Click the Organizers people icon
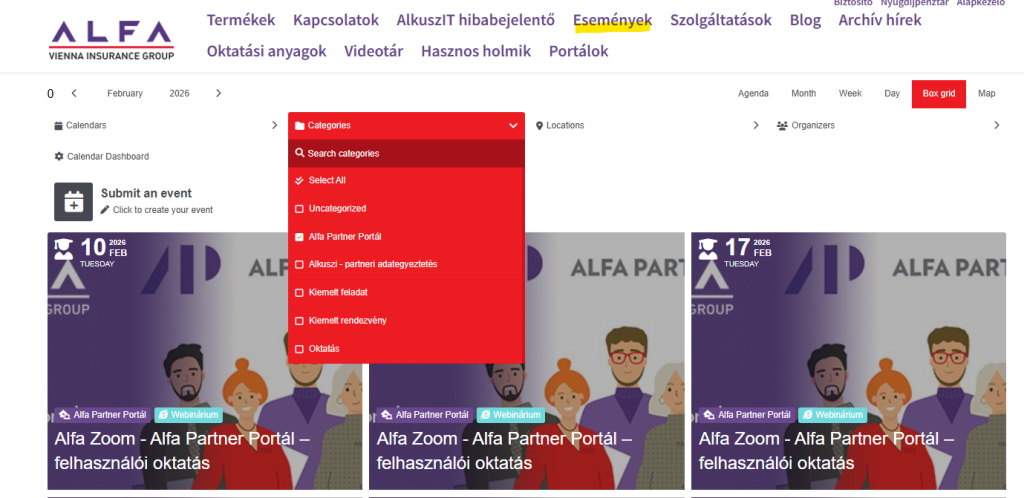 (x=782, y=125)
